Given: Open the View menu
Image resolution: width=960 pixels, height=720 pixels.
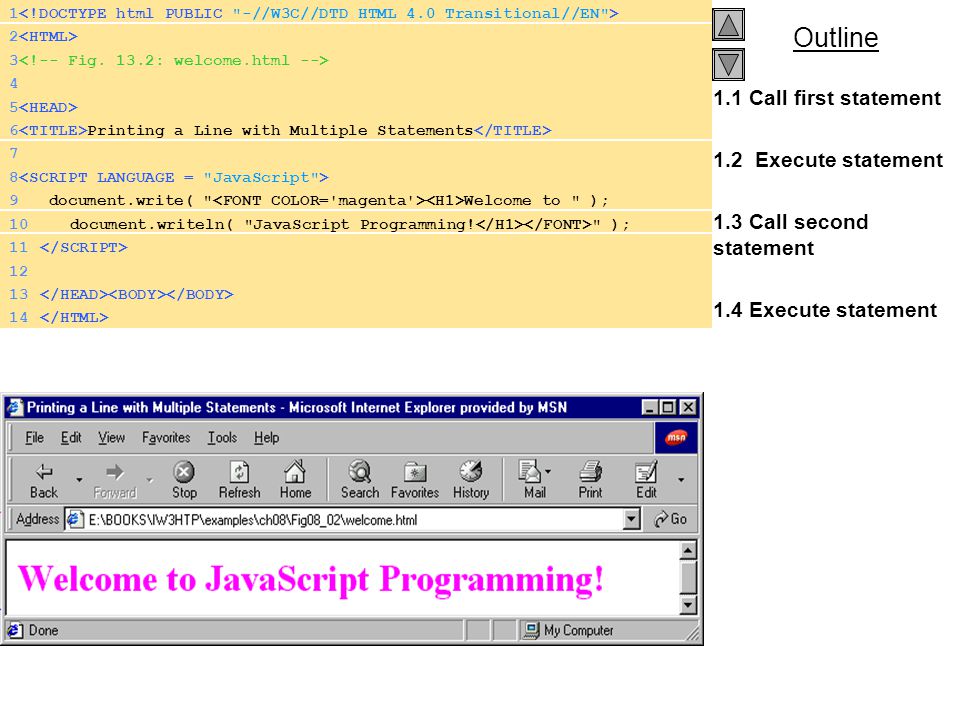Looking at the screenshot, I should [111, 437].
